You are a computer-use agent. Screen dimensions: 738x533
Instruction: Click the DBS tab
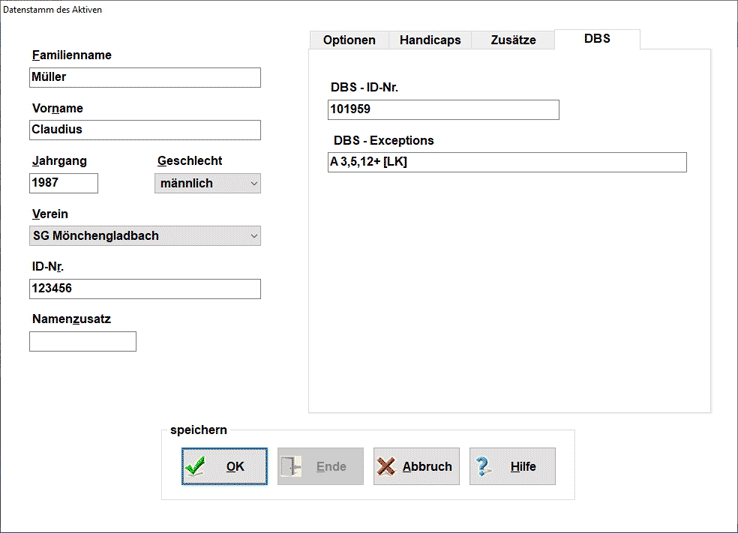tap(597, 39)
